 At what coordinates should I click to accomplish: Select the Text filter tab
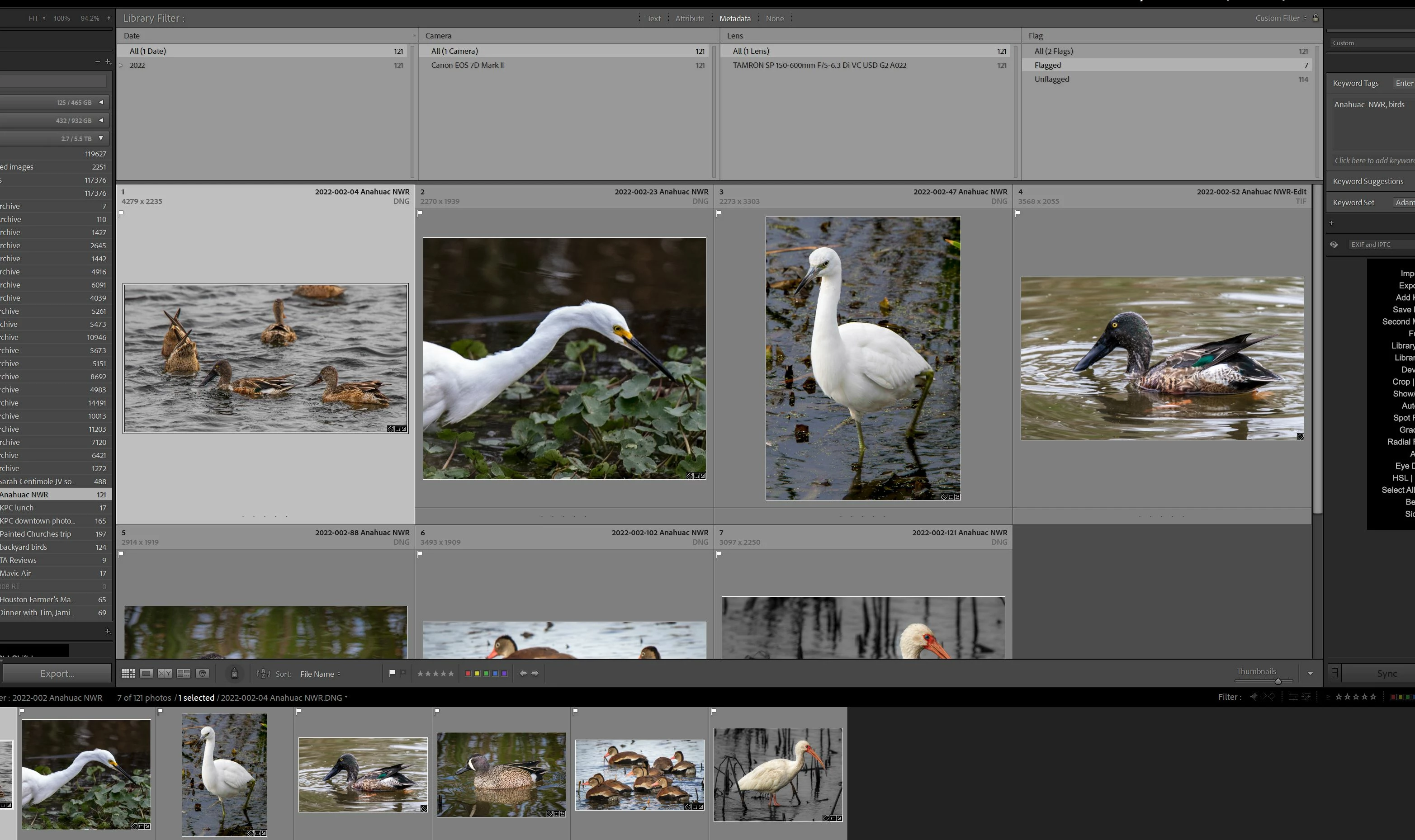pyautogui.click(x=653, y=19)
